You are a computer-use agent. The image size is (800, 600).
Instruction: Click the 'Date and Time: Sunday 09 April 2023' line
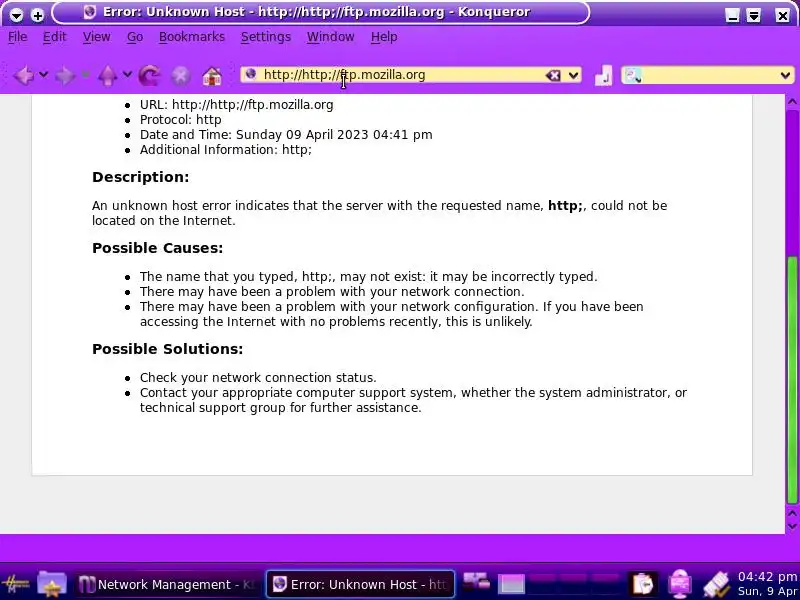click(x=286, y=135)
